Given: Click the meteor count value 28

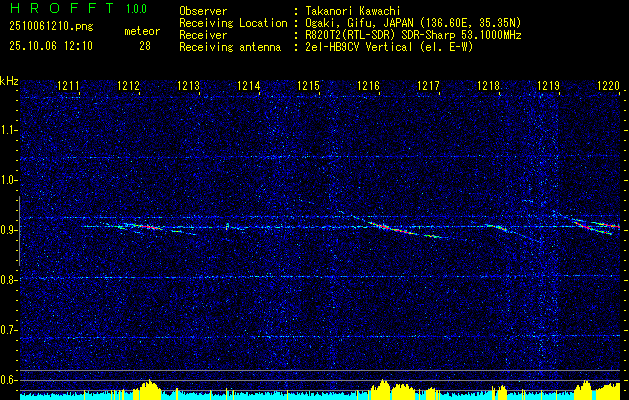Looking at the screenshot, I should pyautogui.click(x=145, y=46).
